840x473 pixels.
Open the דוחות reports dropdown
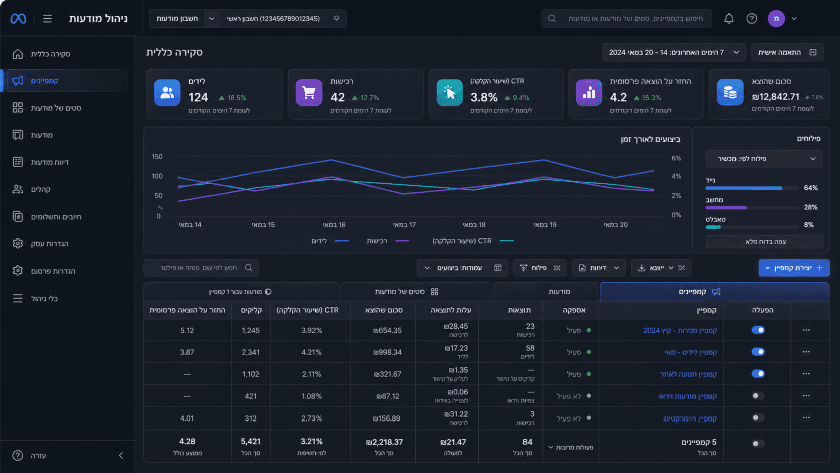pos(598,268)
